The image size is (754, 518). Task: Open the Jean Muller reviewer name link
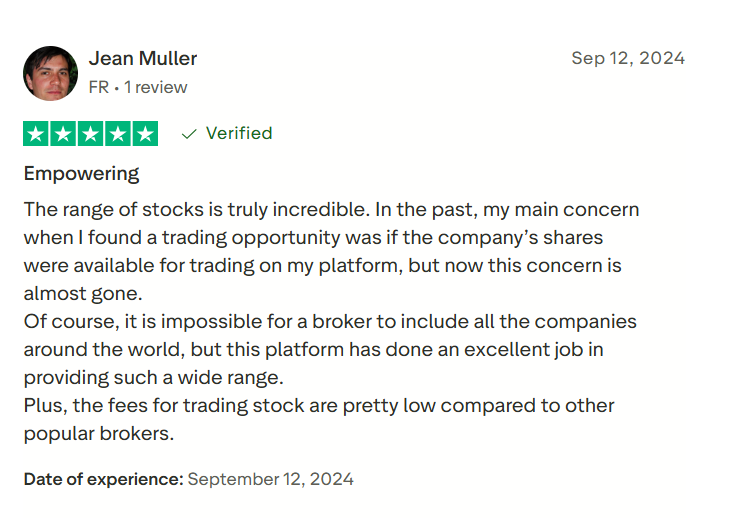(x=143, y=58)
